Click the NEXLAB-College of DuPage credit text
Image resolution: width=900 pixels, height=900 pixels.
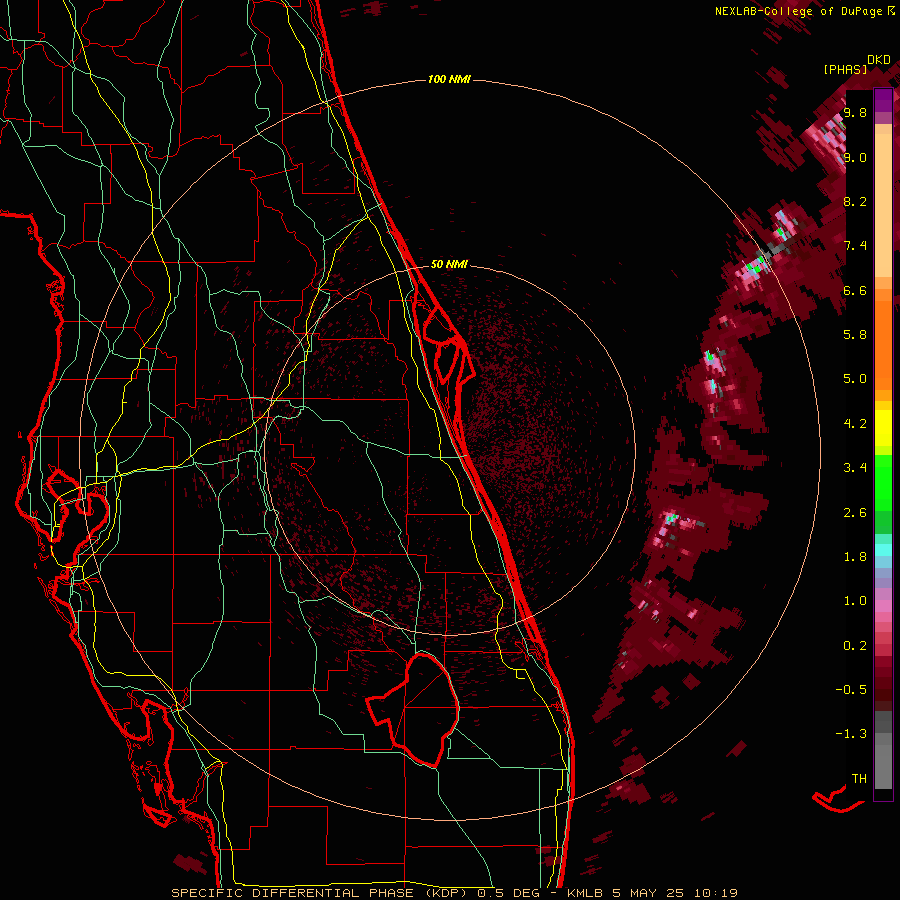[x=798, y=11]
